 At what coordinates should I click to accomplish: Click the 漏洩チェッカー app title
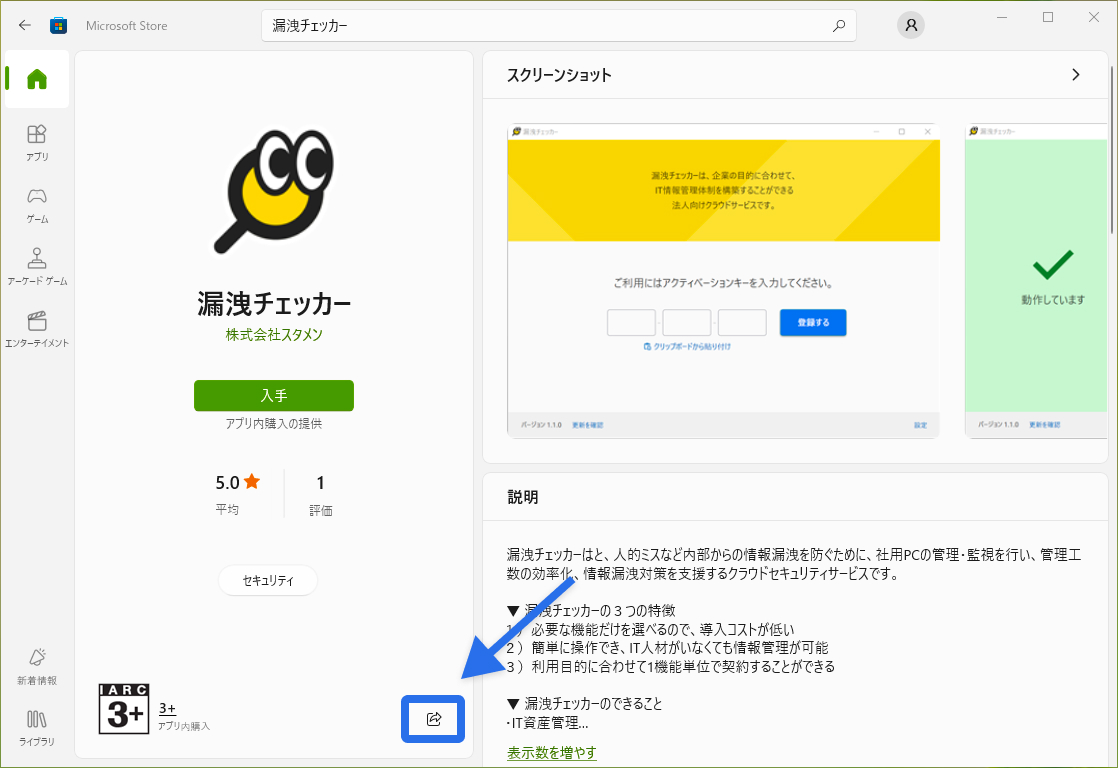coord(274,304)
